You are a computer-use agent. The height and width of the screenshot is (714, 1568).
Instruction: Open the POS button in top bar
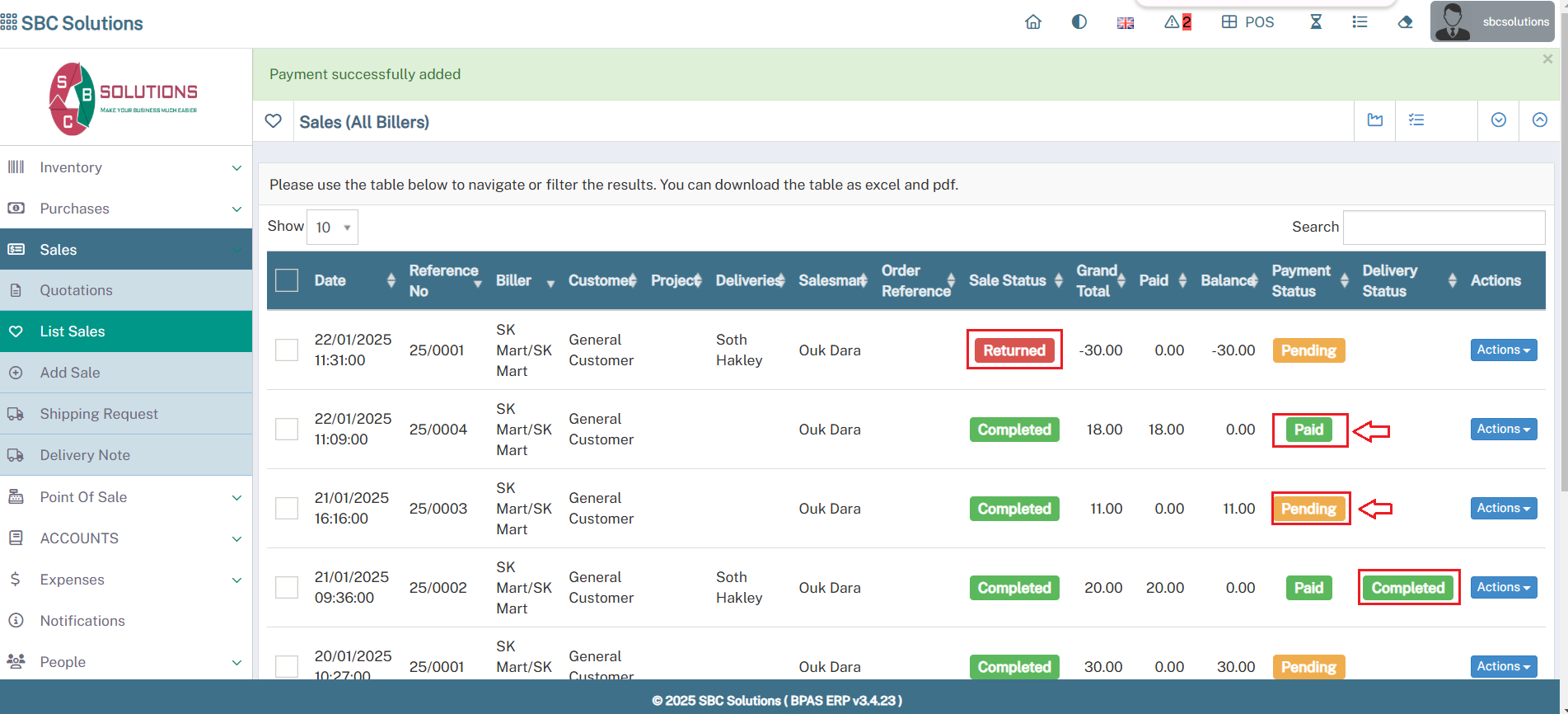tap(1247, 22)
